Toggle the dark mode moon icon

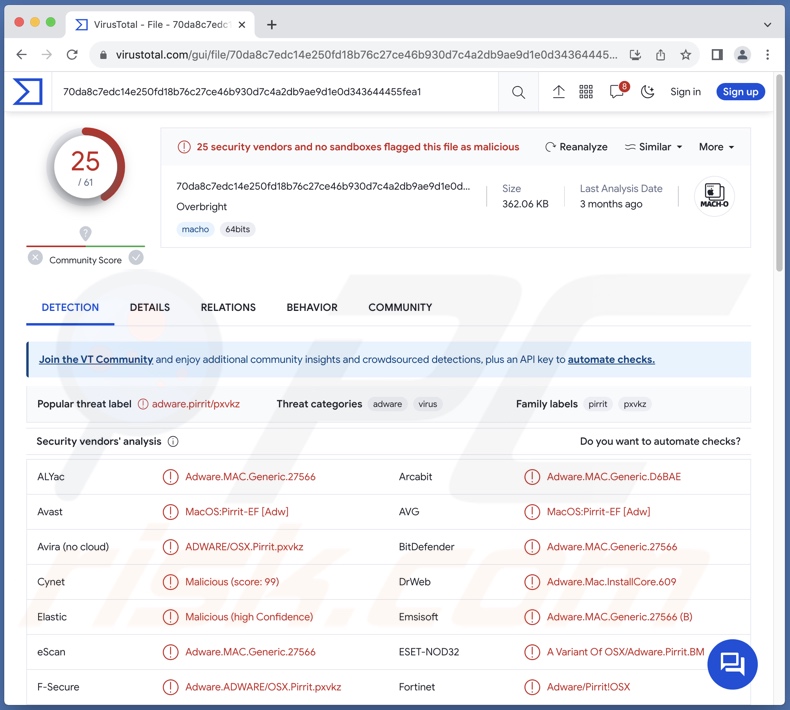coord(647,92)
